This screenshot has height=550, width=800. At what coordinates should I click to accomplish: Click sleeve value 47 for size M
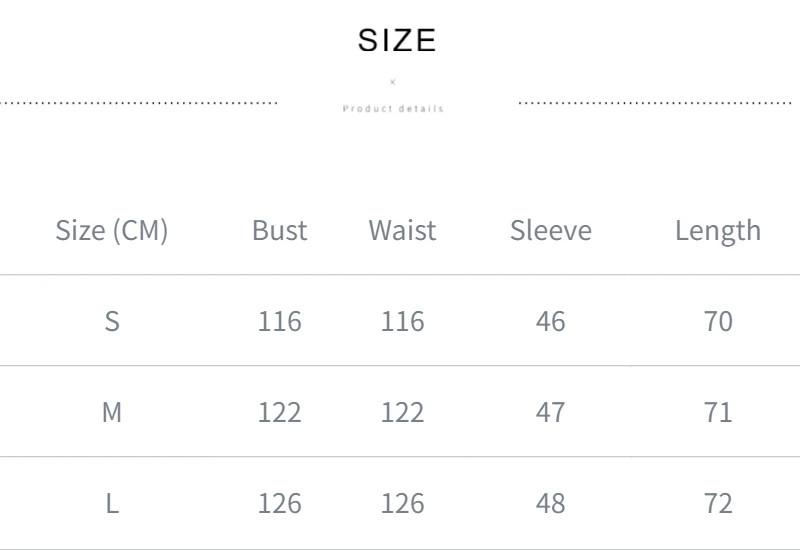551,412
